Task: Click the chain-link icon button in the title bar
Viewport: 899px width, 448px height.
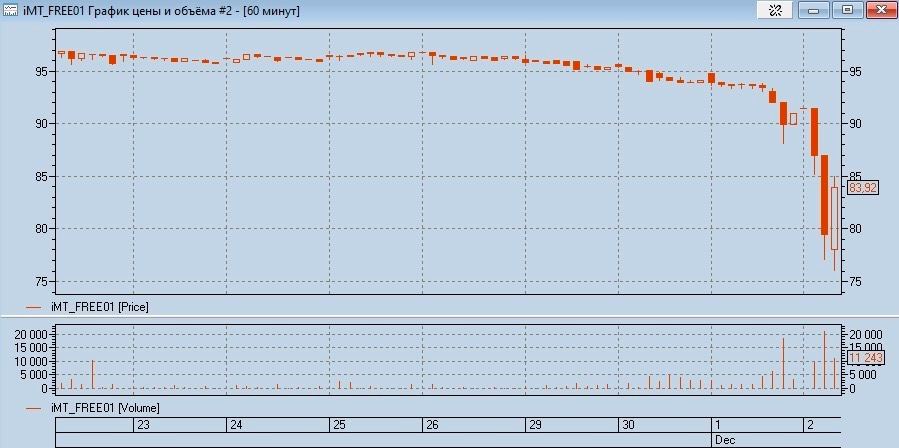Action: 775,10
